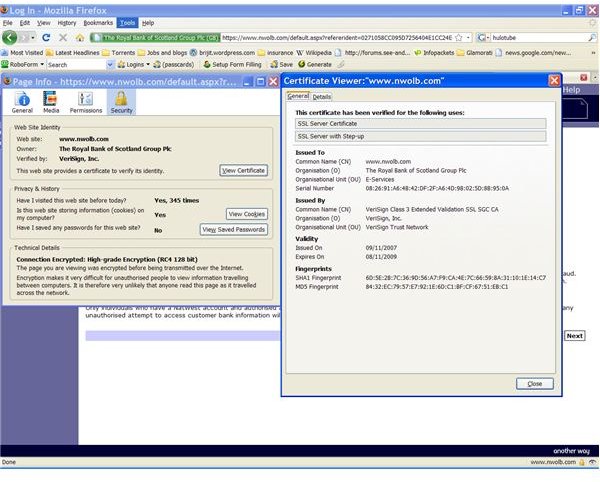The image size is (600, 482).
Task: Open the Bookmarks menu
Action: pyautogui.click(x=98, y=23)
